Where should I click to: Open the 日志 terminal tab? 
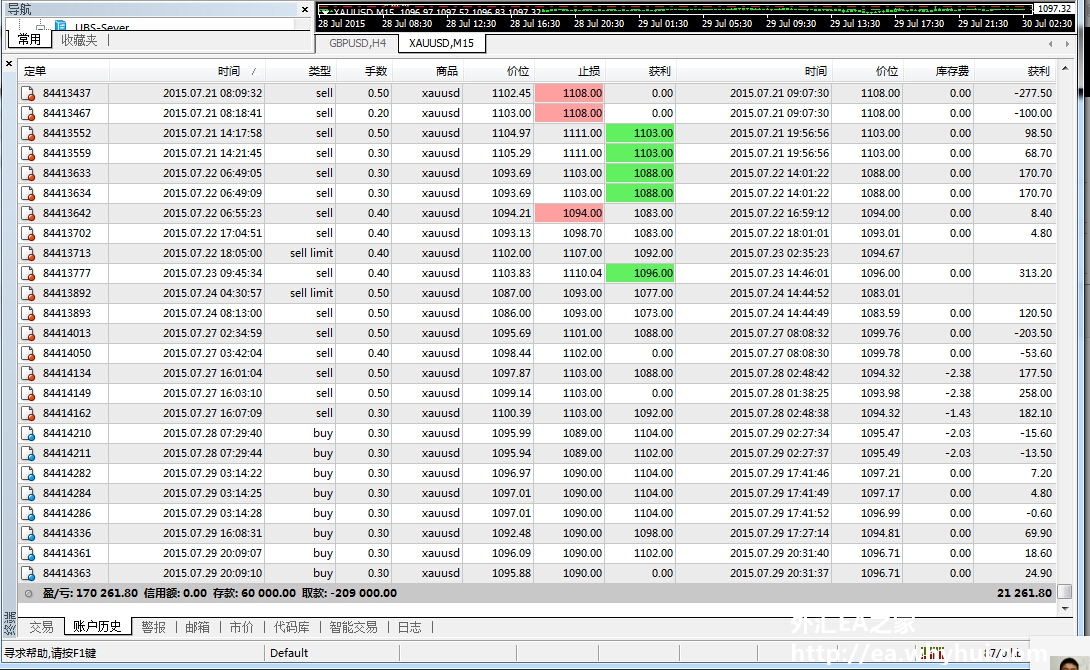(409, 627)
